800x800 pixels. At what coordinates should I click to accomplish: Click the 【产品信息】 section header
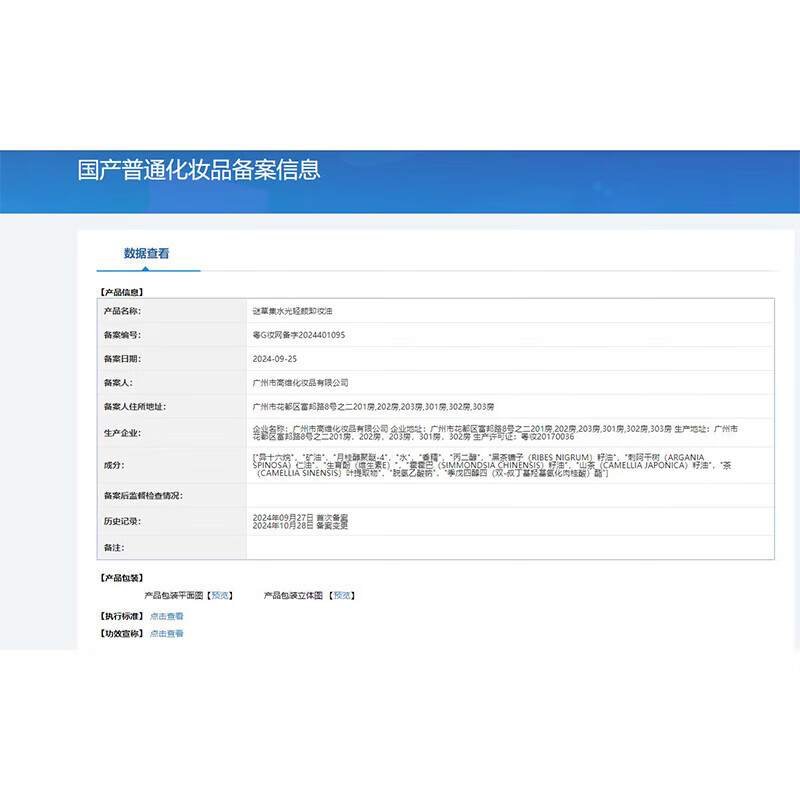[122, 292]
